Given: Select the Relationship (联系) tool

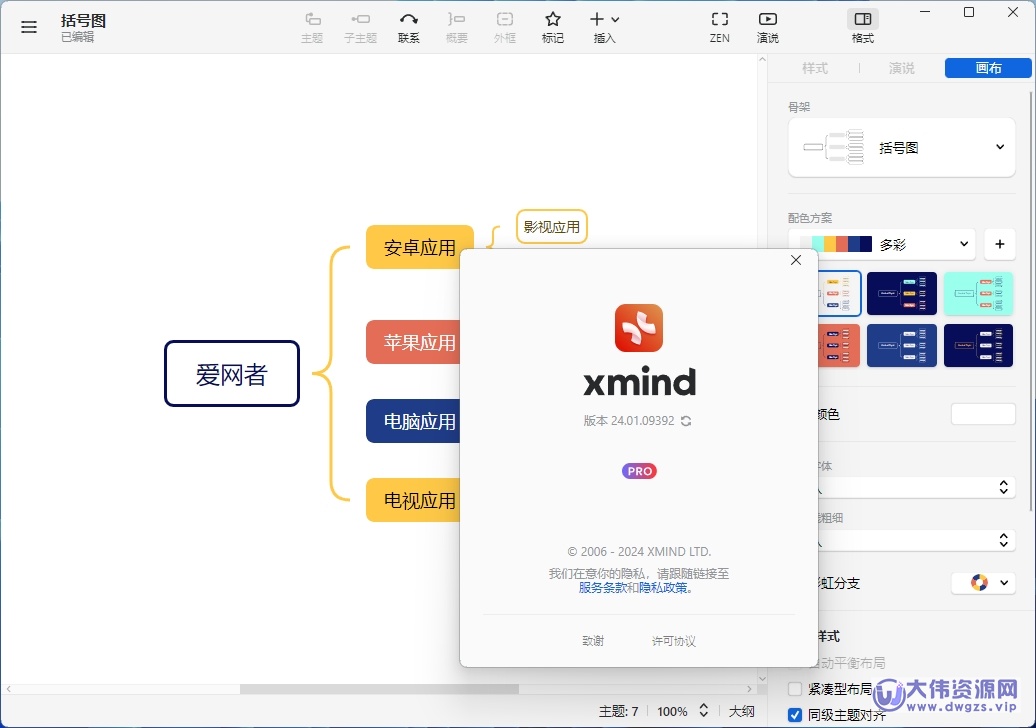Looking at the screenshot, I should pyautogui.click(x=408, y=25).
